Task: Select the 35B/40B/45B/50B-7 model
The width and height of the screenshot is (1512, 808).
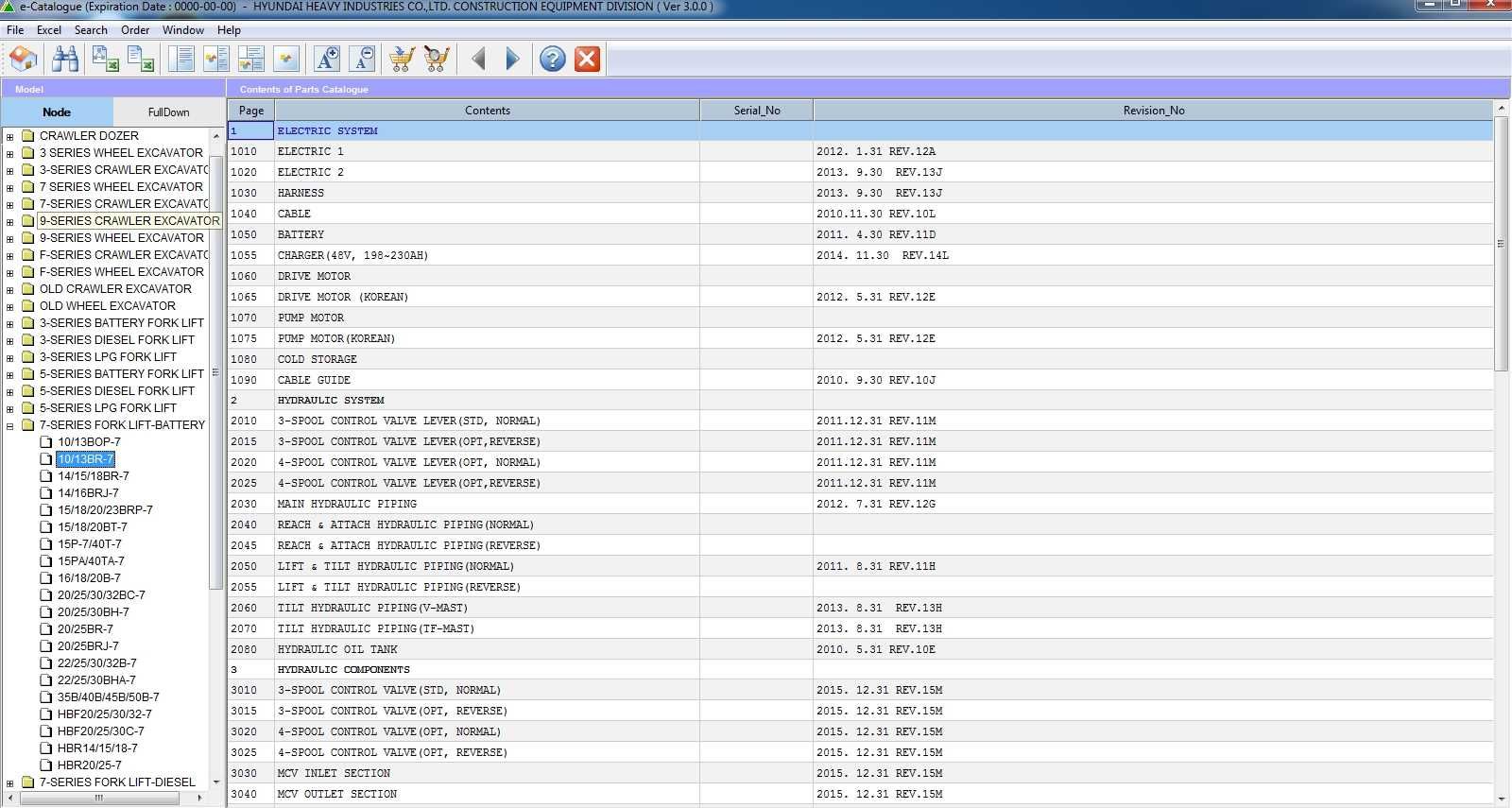Action: tap(108, 696)
